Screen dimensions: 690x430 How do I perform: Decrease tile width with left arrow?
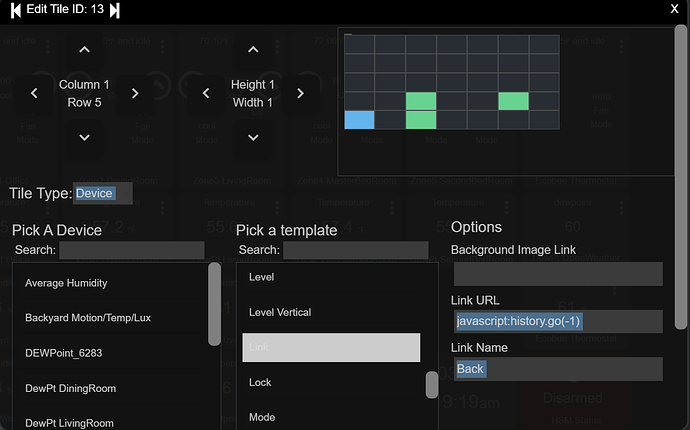[x=206, y=94]
